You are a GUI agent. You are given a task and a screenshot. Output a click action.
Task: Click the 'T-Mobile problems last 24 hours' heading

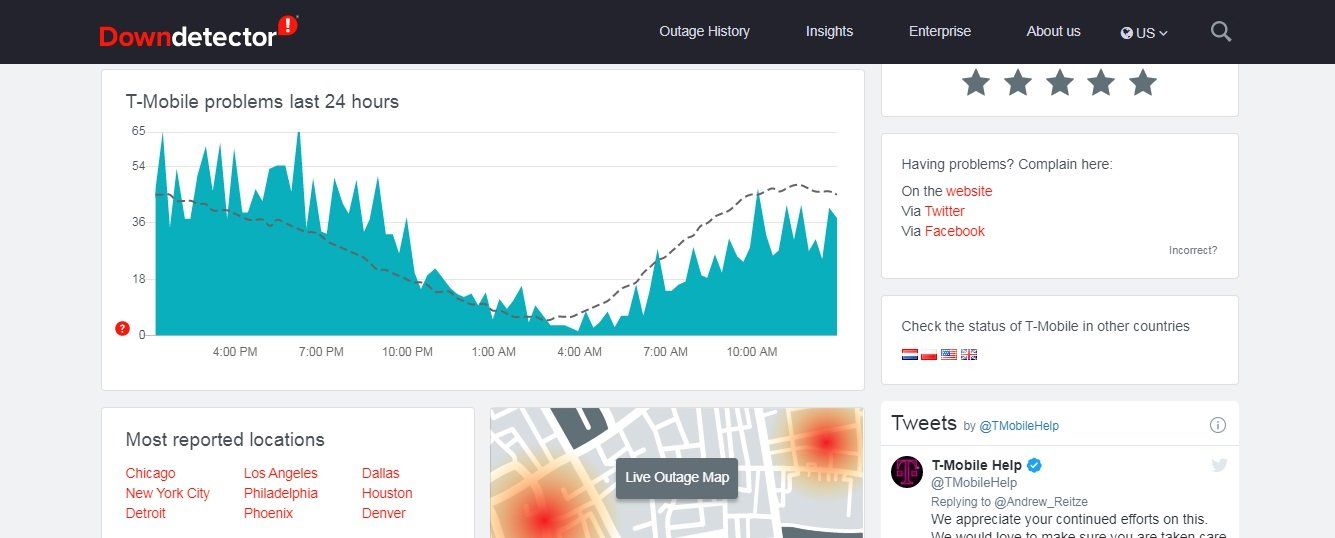(x=262, y=101)
